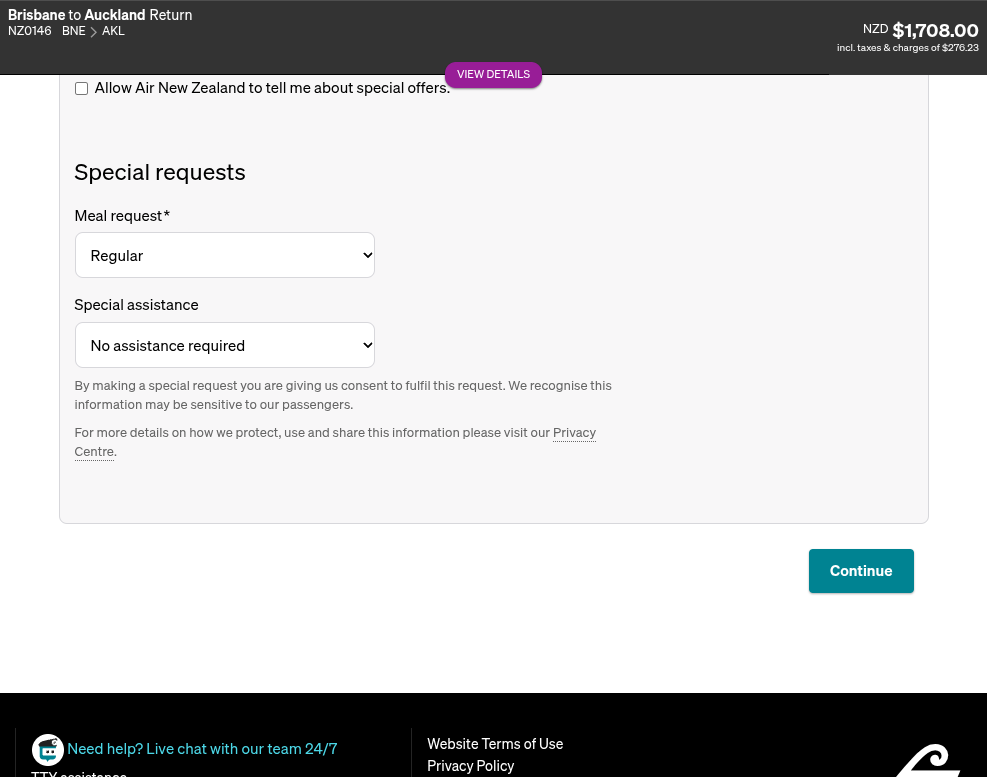Click the BNE to AKL arrow icon

(x=93, y=31)
